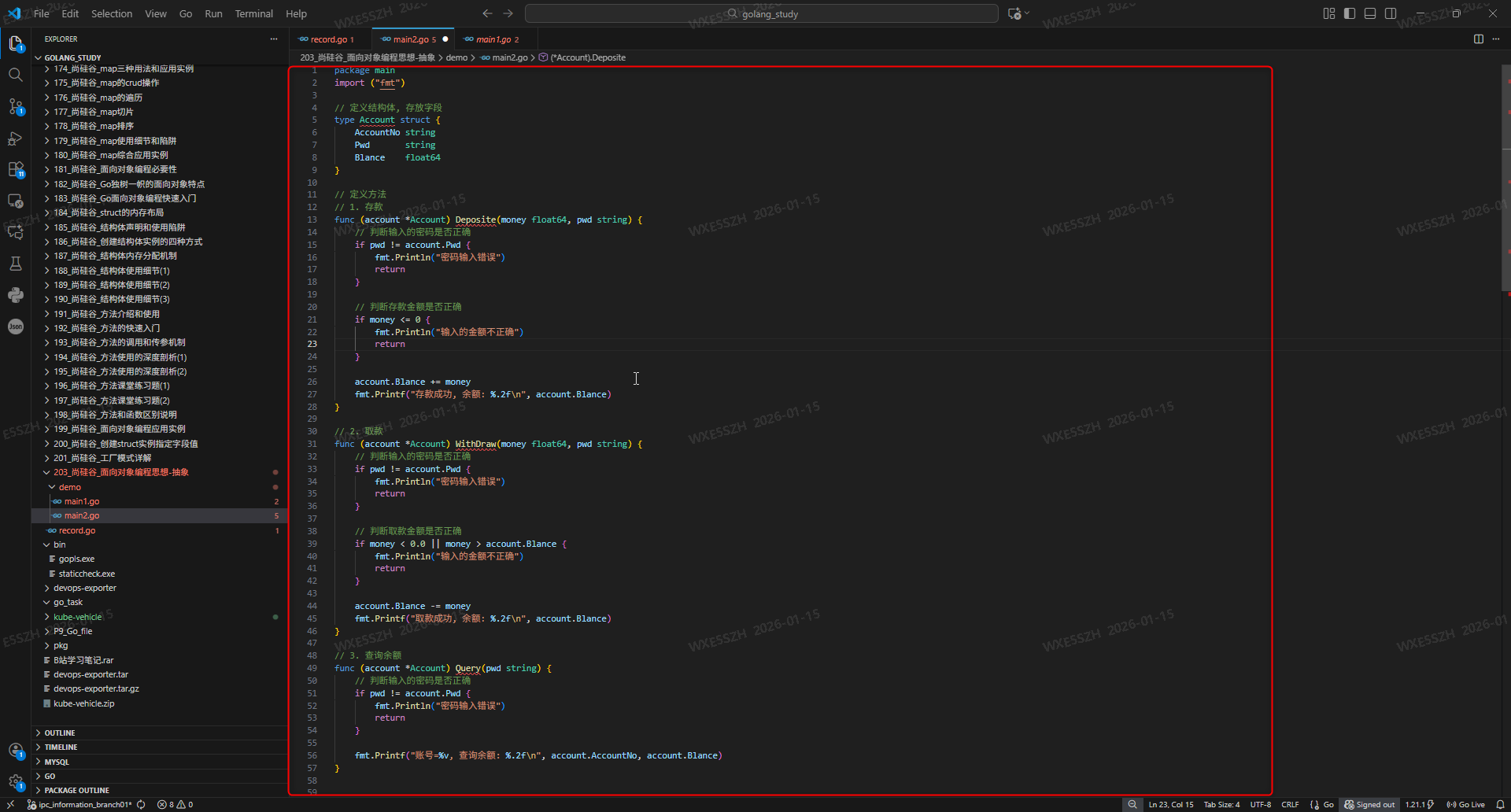Open the Run and Debug view
The image size is (1511, 812).
point(16,138)
